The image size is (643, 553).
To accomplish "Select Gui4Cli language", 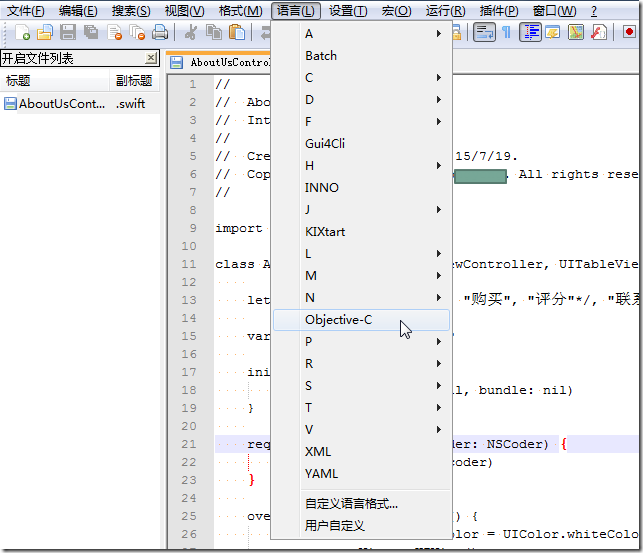I will (x=361, y=143).
